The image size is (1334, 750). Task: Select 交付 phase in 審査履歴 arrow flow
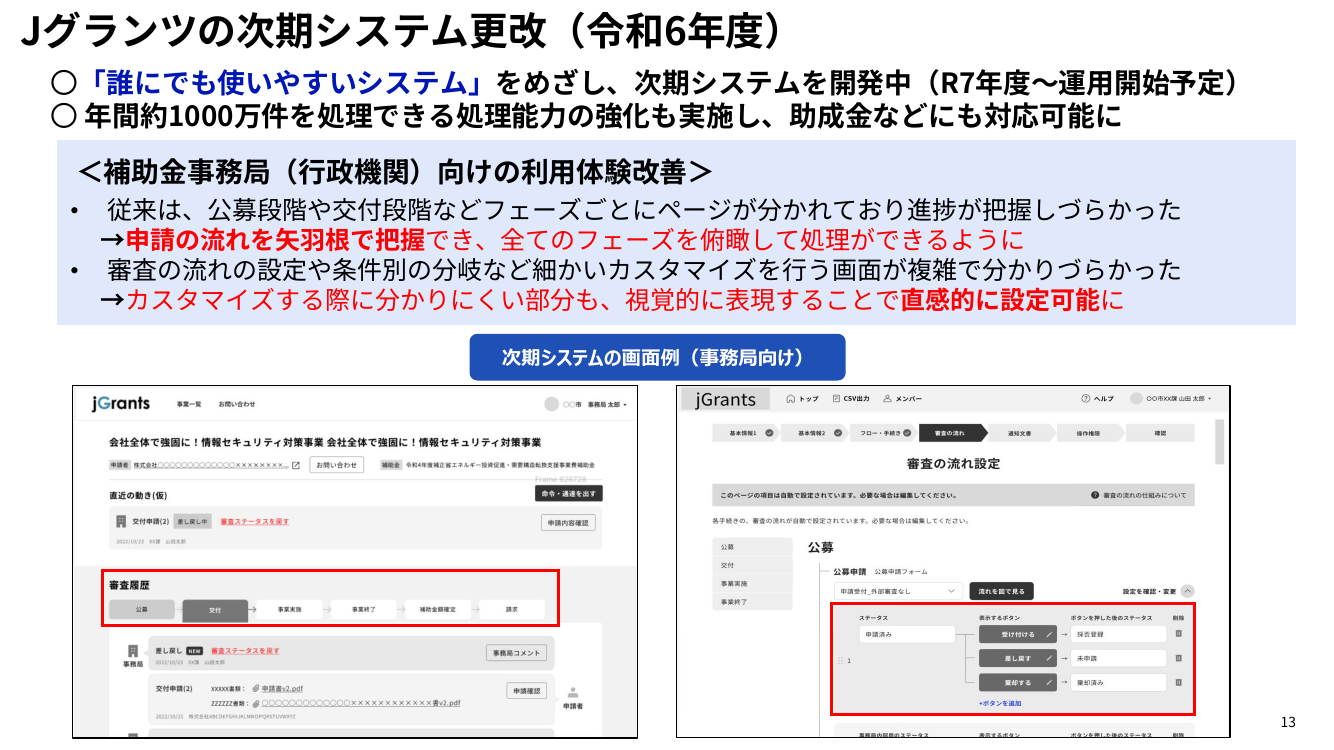click(215, 609)
